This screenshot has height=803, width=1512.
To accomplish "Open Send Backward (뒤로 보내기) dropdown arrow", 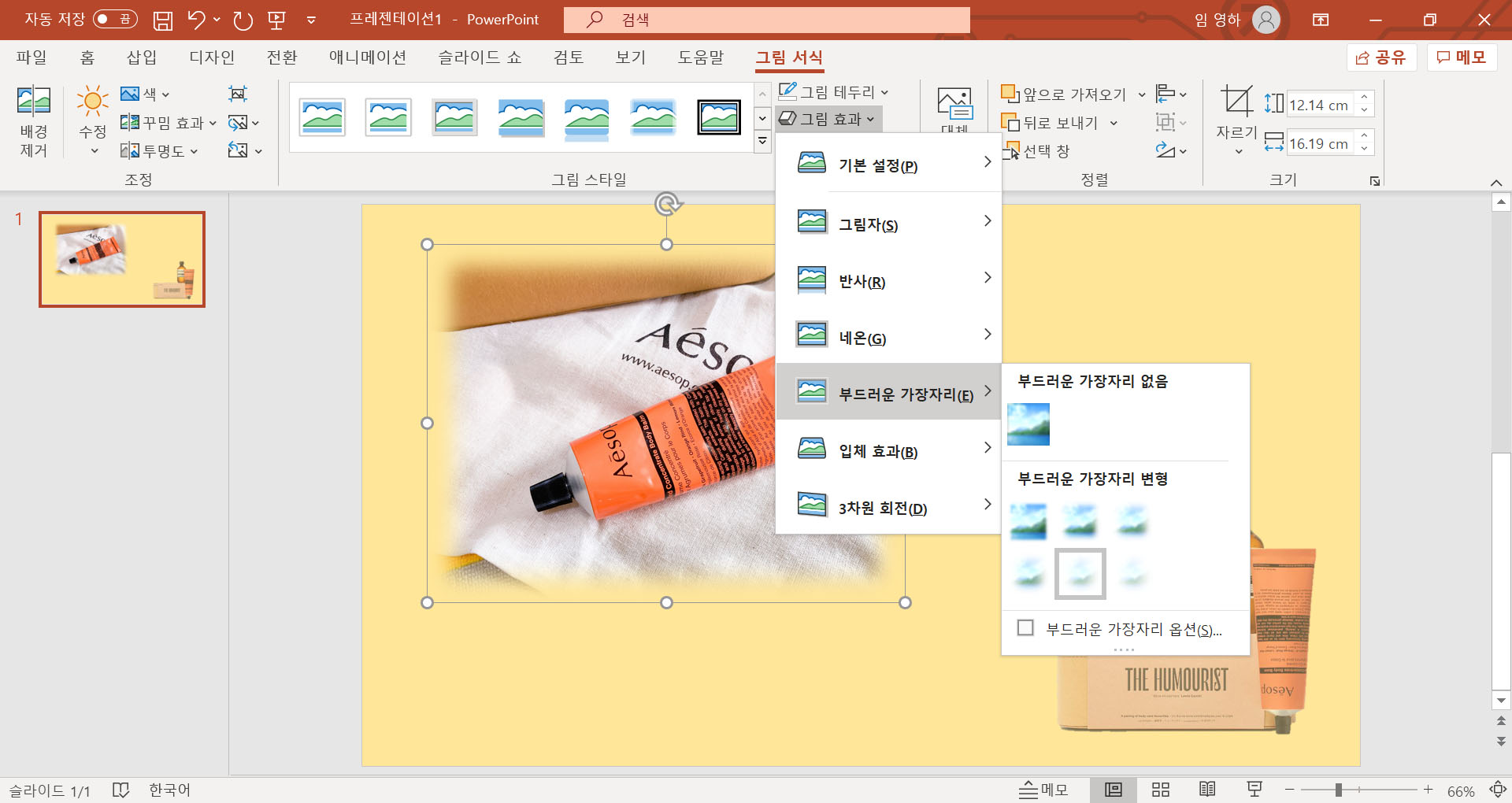I will (1114, 123).
